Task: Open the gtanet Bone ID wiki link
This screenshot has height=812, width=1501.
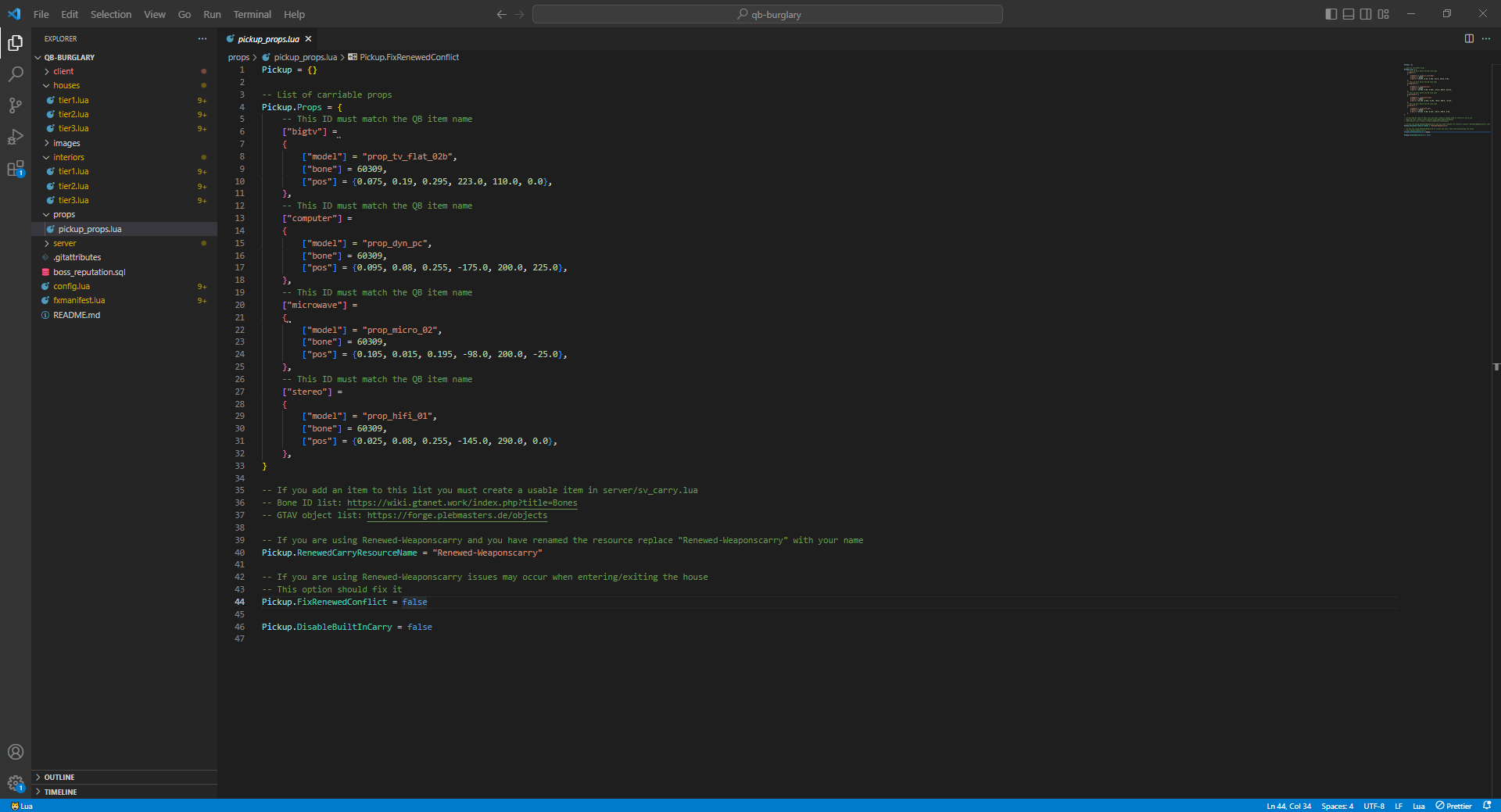Action: click(462, 503)
